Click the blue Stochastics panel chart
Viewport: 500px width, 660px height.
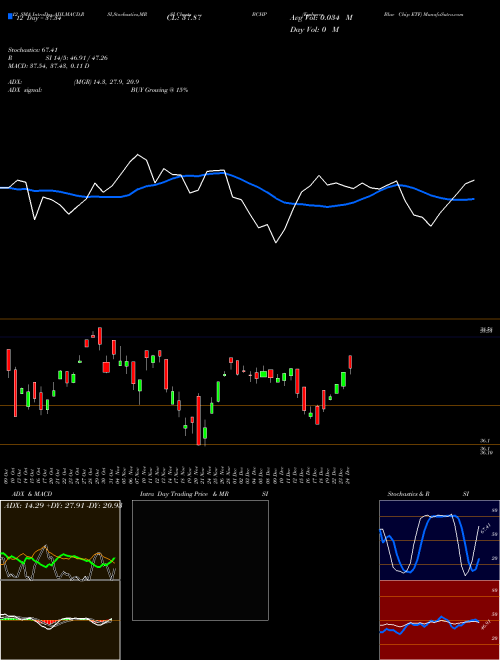tap(439, 540)
